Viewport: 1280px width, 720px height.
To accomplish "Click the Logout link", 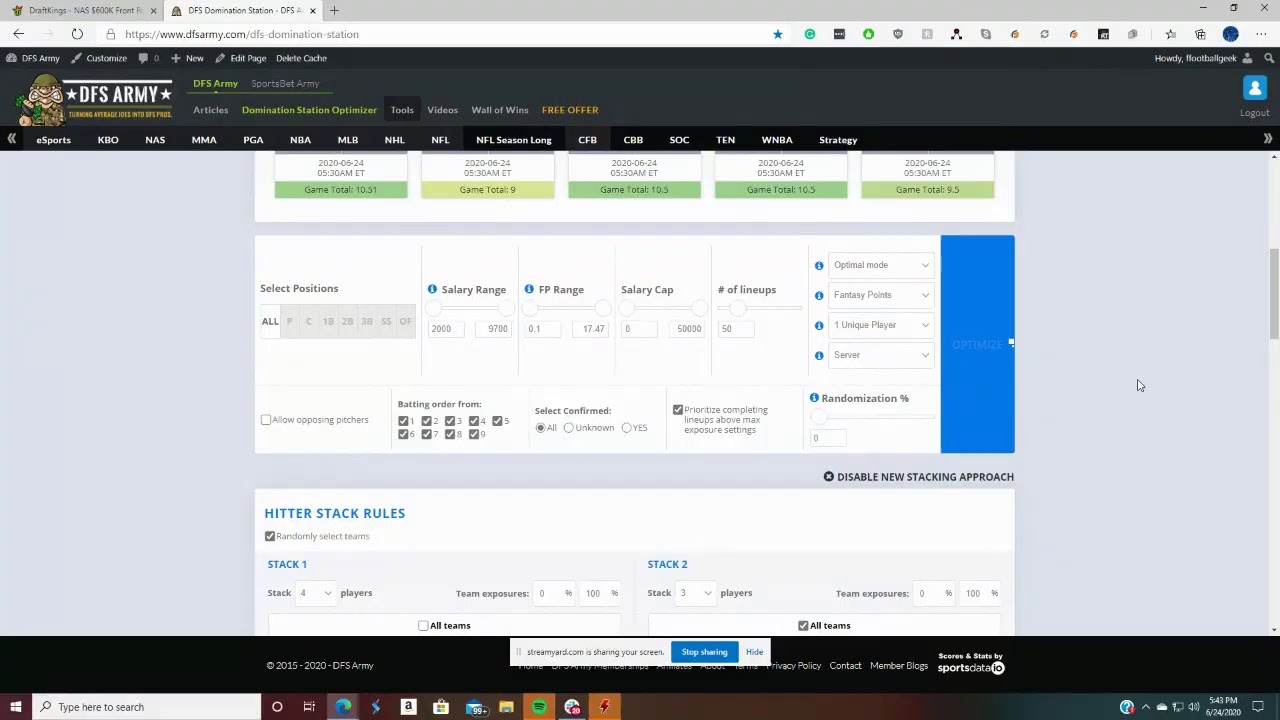I will point(1255,113).
